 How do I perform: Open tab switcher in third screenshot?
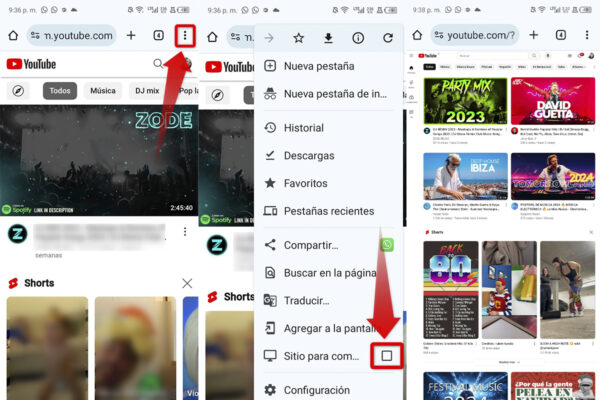click(x=561, y=35)
